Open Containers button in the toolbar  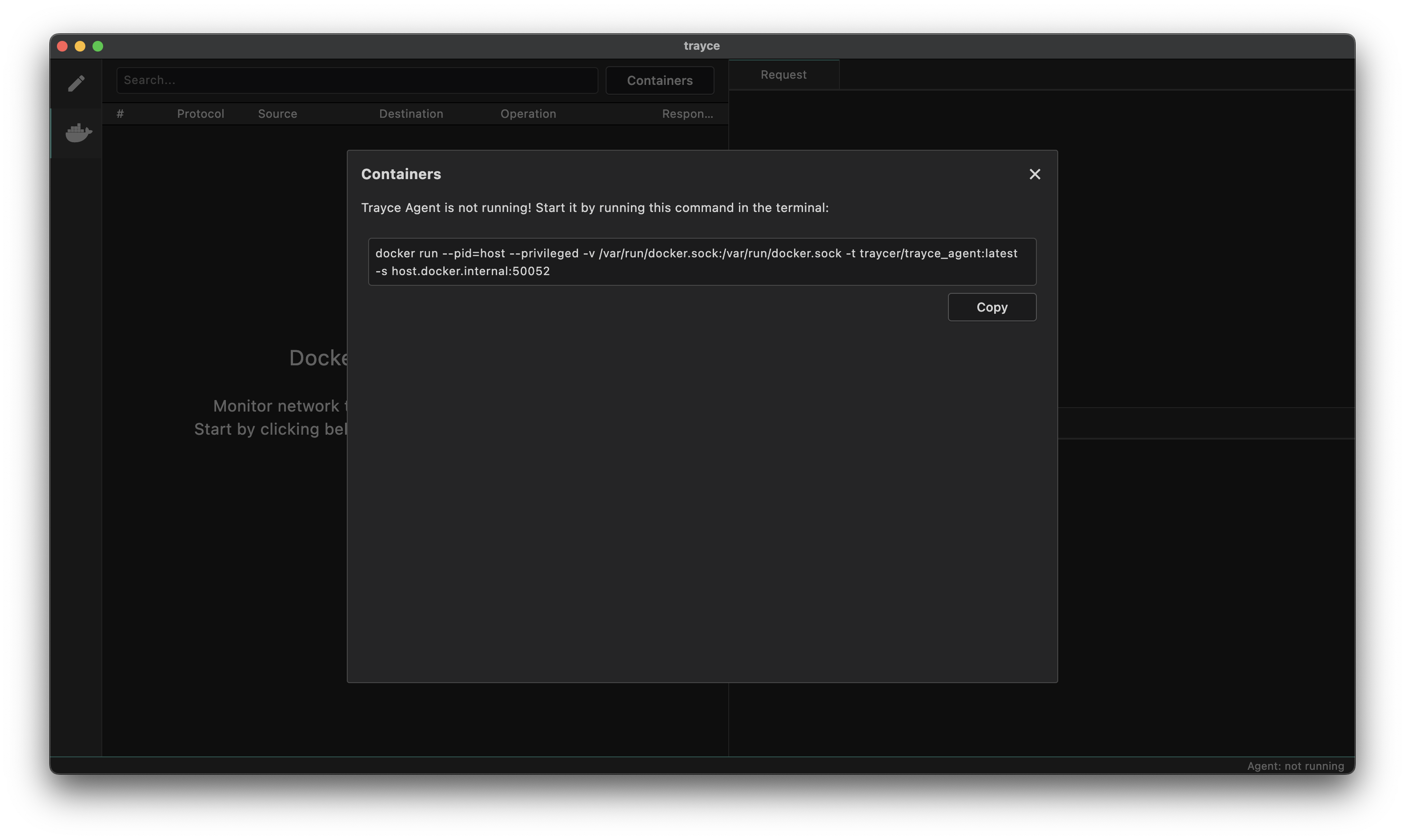click(x=659, y=80)
